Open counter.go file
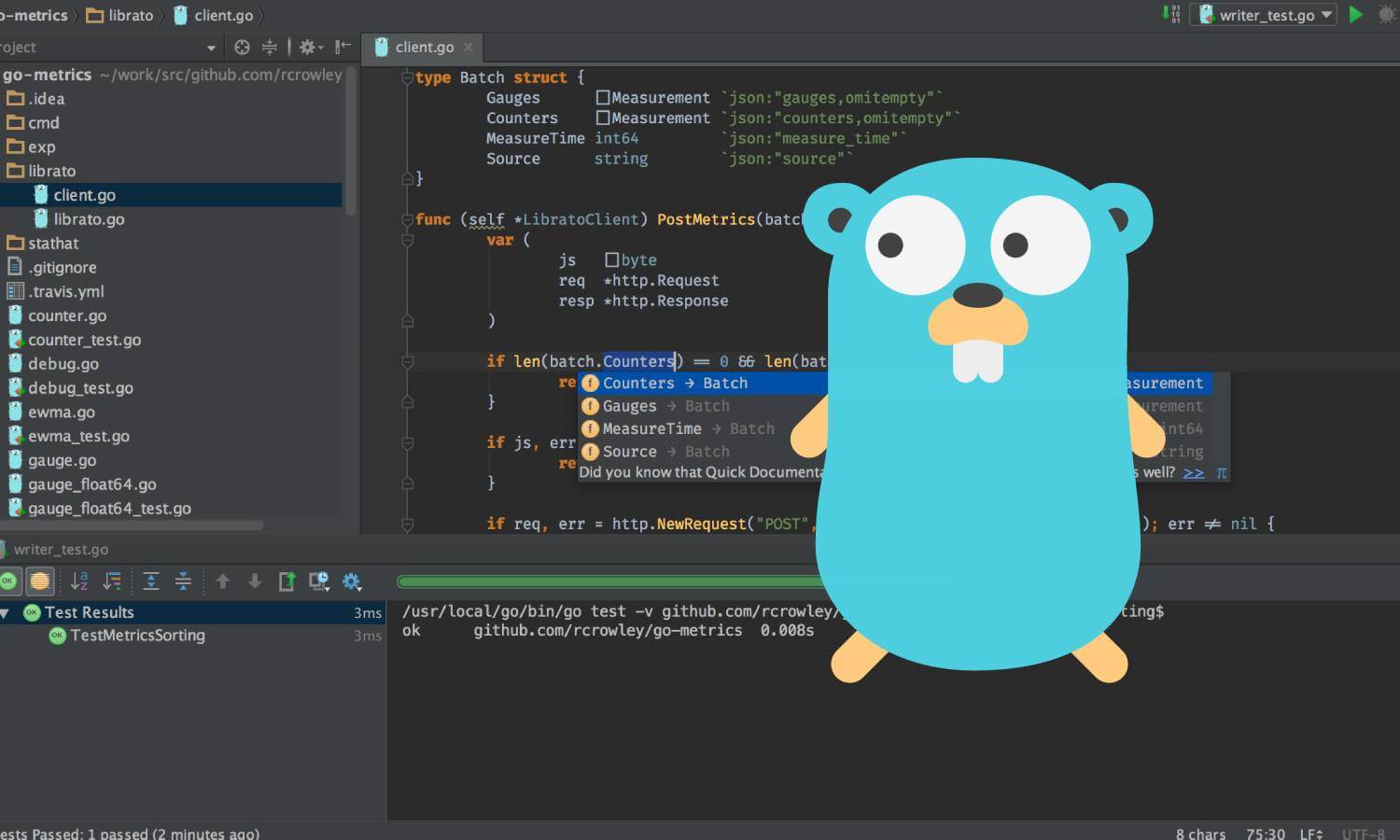The width and height of the screenshot is (1400, 840). (x=56, y=316)
